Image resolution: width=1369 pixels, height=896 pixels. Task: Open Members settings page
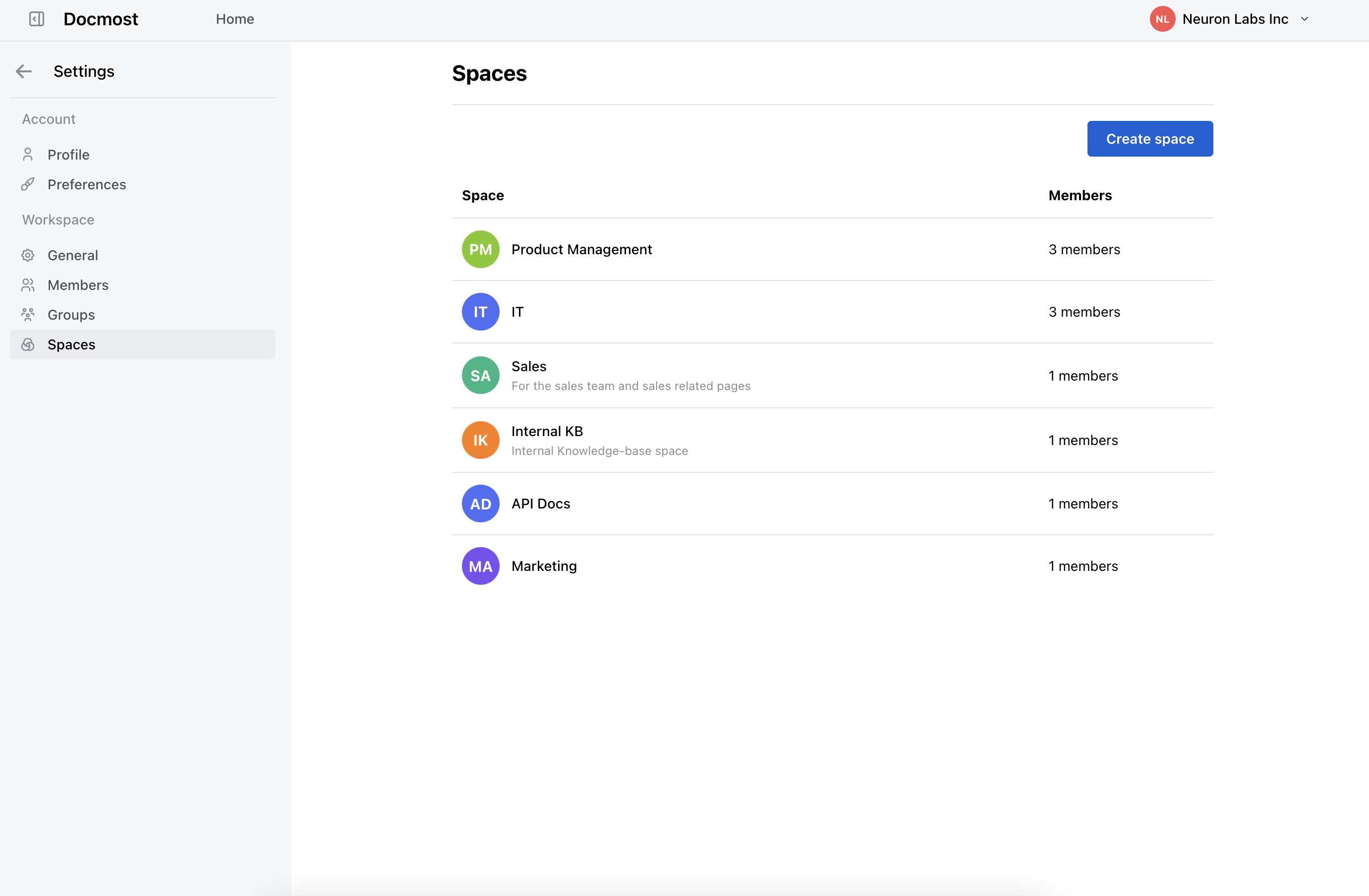point(143,284)
